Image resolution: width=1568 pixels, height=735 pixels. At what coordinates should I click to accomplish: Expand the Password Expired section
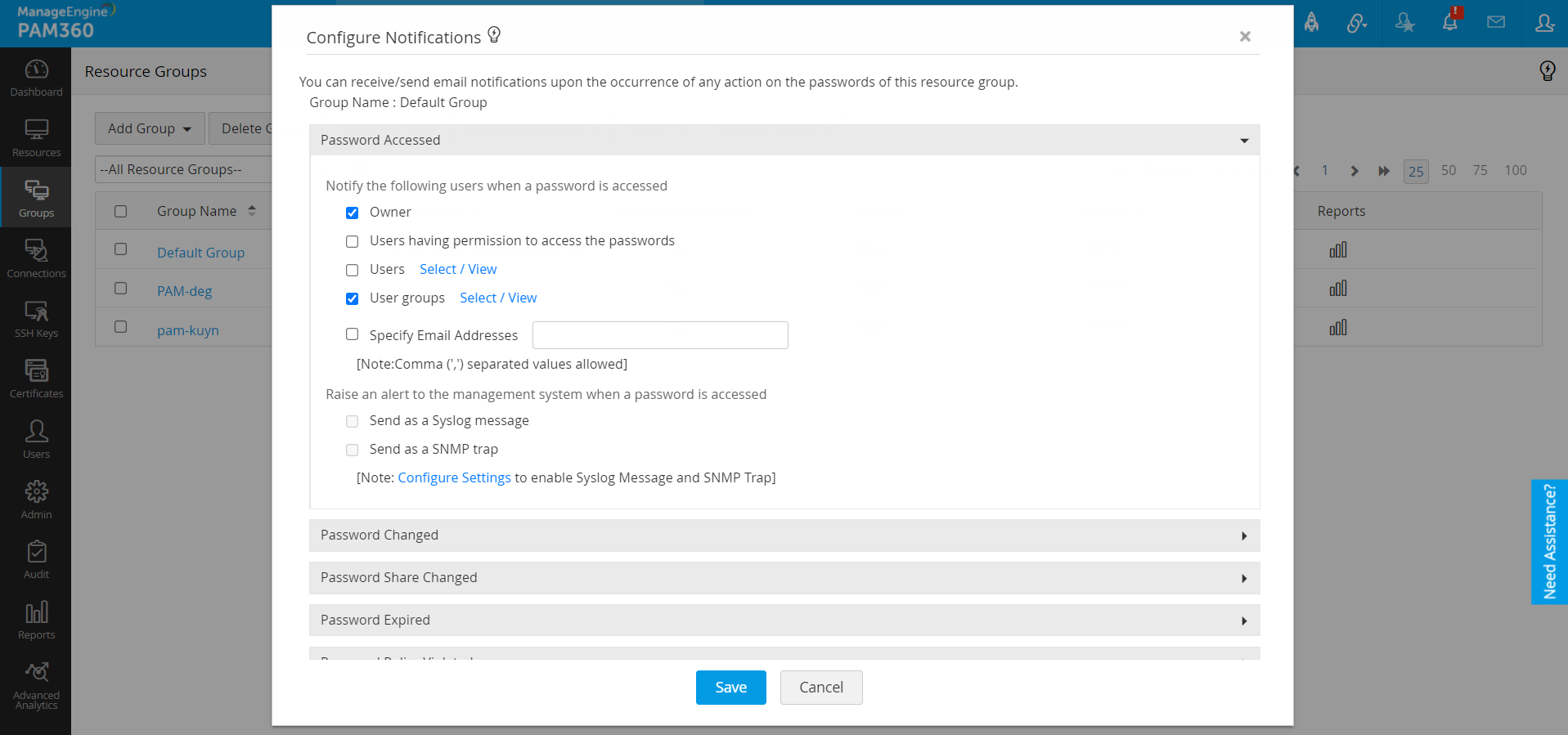(784, 621)
